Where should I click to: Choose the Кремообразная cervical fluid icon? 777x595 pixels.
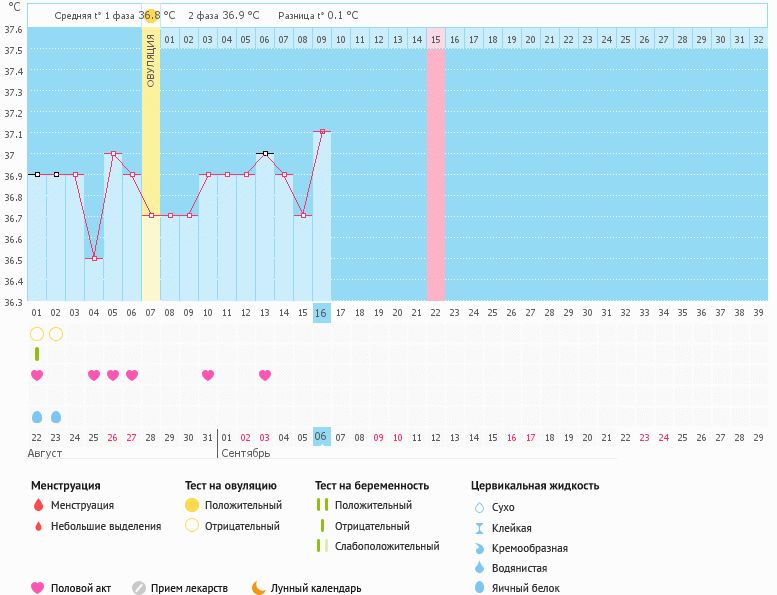pos(479,548)
